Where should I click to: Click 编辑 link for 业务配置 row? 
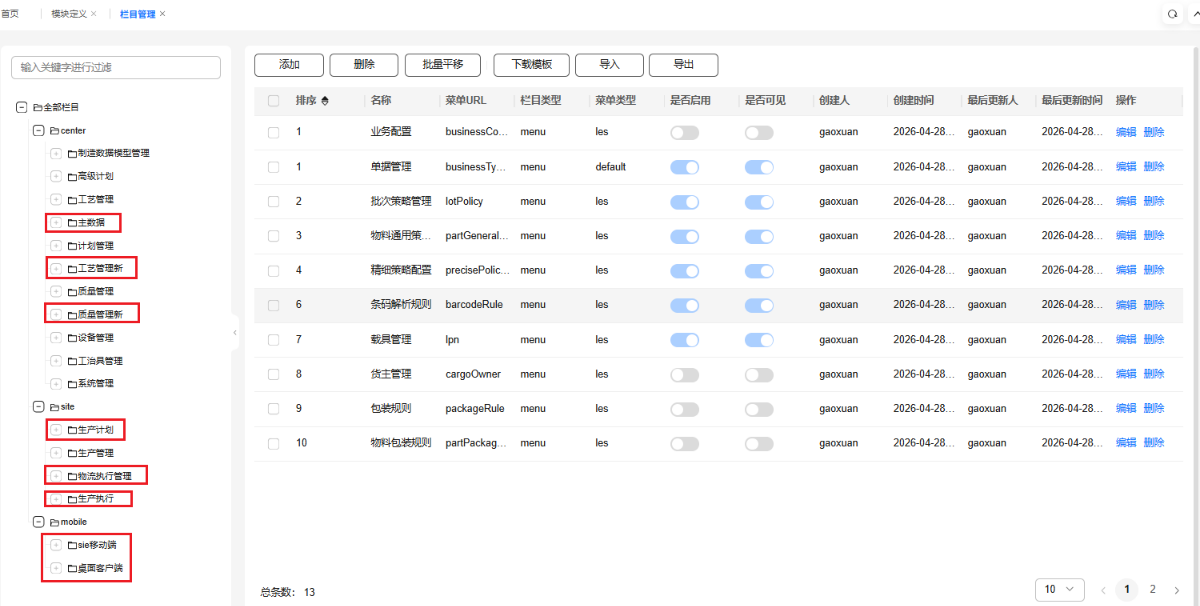(x=1126, y=132)
